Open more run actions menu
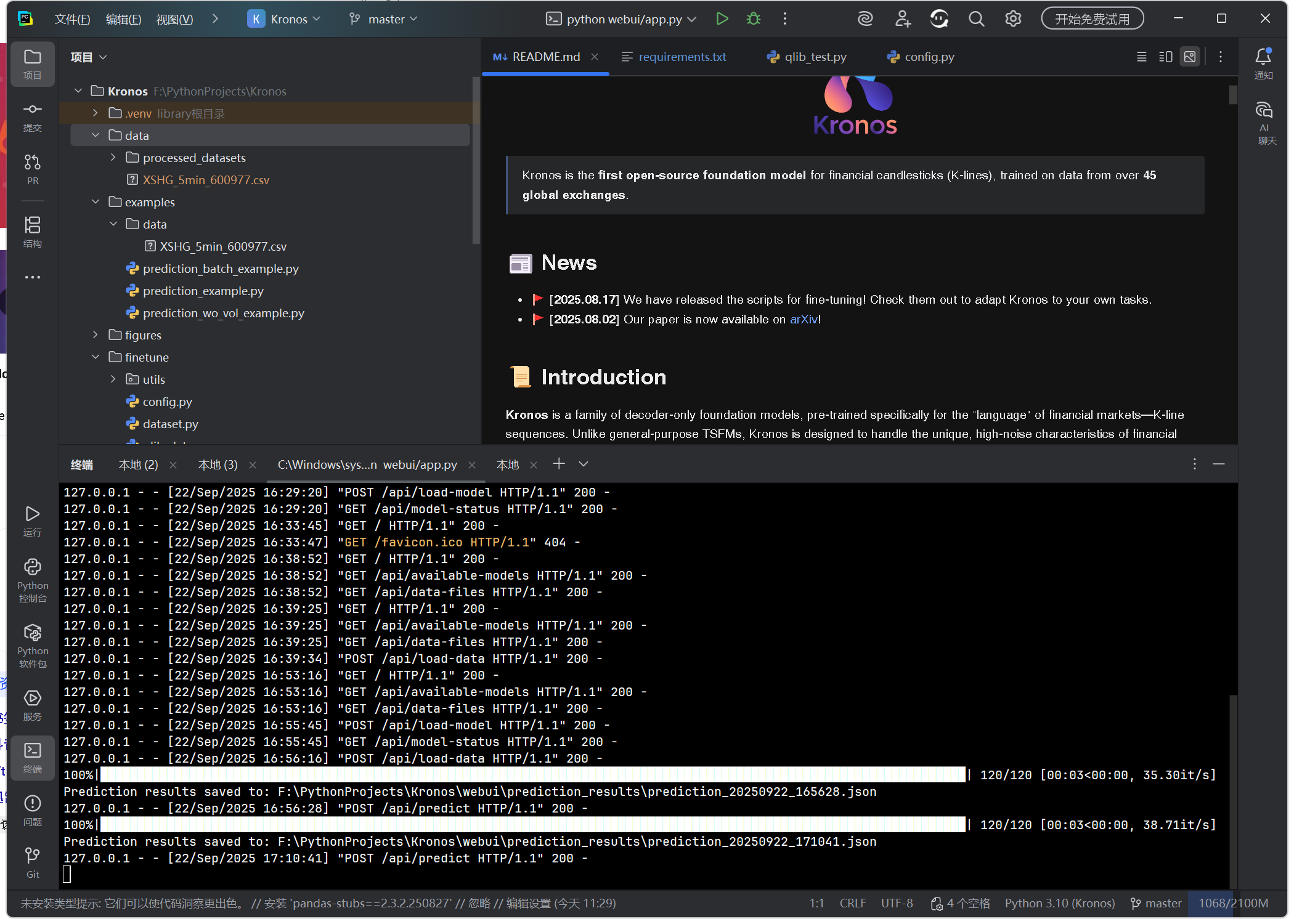The image size is (1294, 924). [x=785, y=19]
